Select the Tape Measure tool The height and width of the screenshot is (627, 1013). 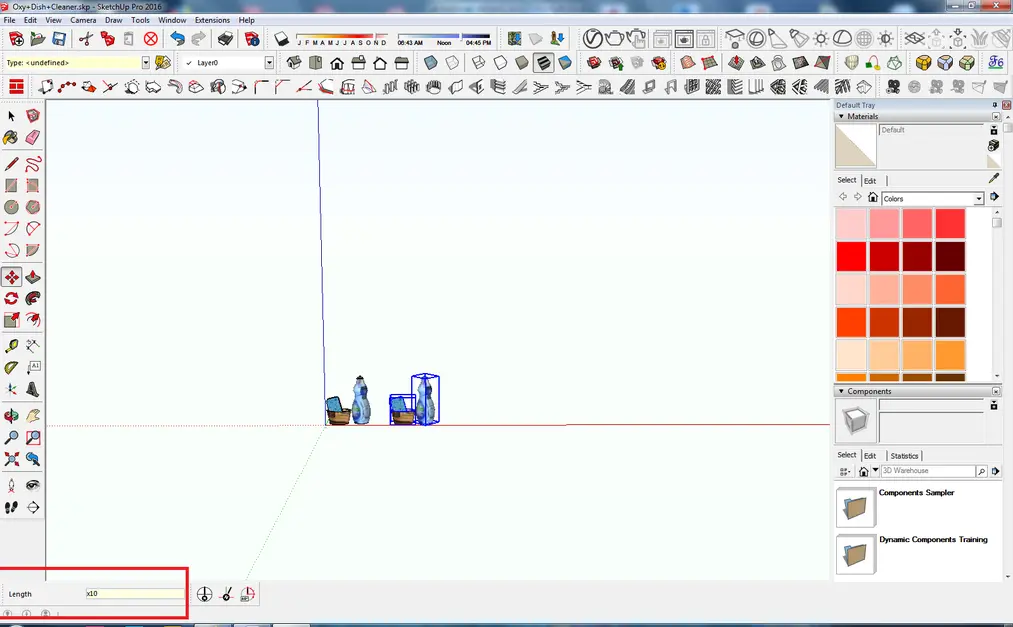point(12,347)
